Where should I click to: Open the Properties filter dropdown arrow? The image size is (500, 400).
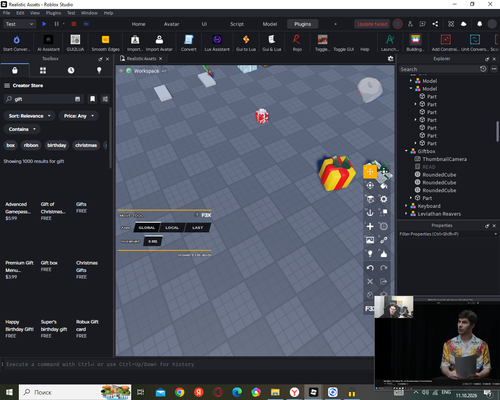[x=495, y=234]
